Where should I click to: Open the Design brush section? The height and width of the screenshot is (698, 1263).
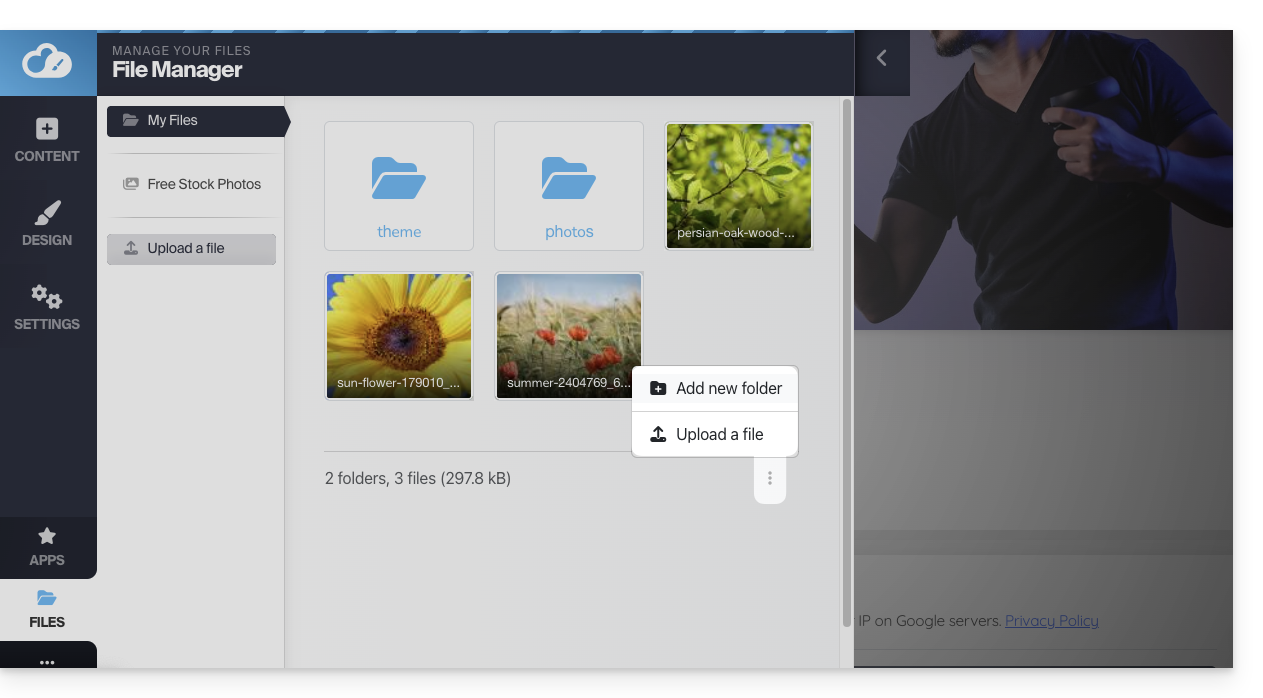(47, 224)
